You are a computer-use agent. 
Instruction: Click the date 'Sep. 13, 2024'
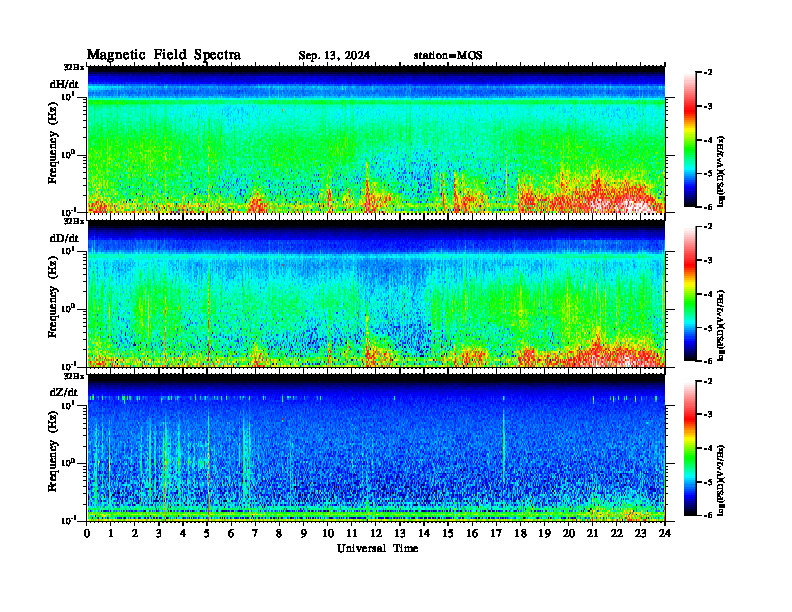(x=334, y=56)
